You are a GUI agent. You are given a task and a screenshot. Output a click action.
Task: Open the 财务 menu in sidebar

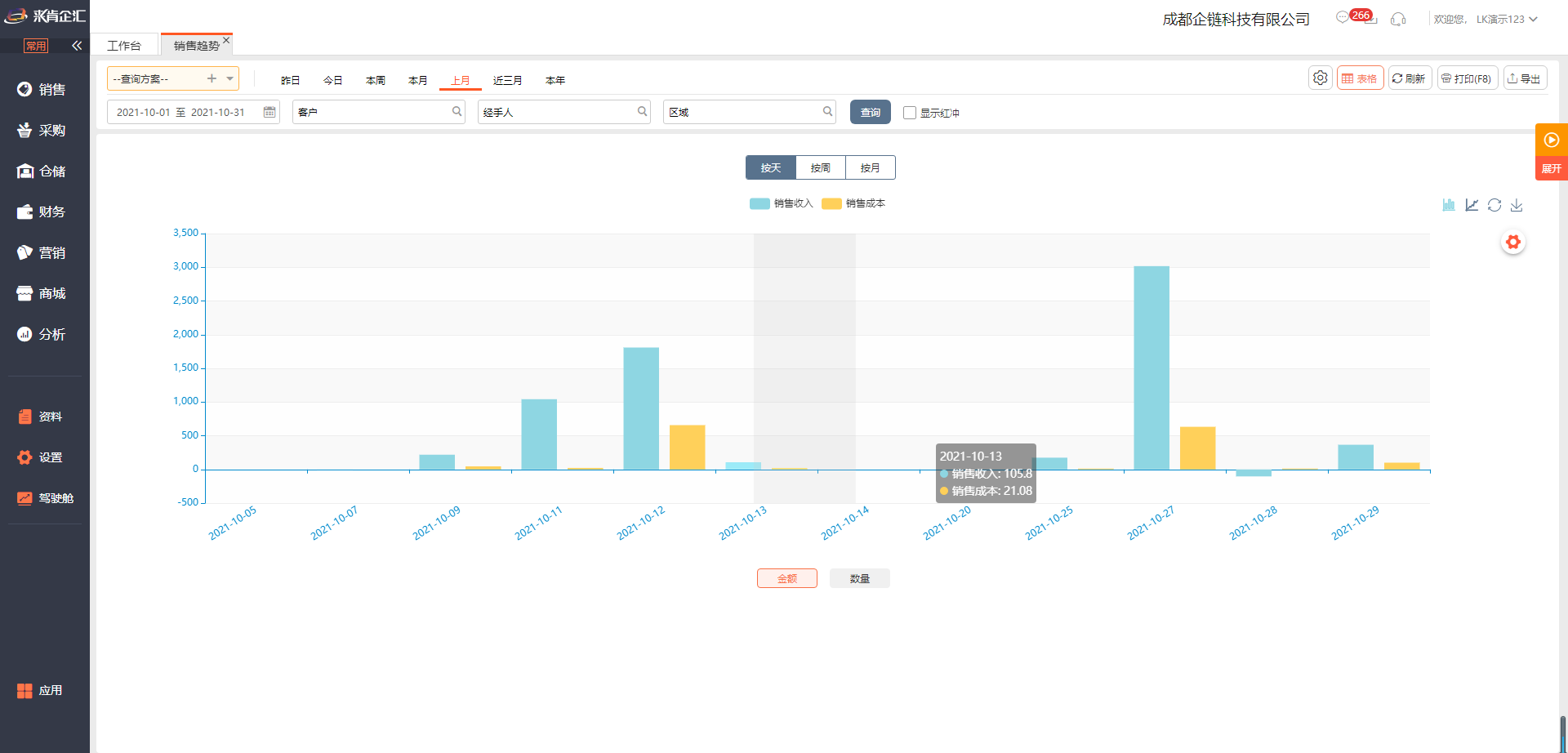51,212
